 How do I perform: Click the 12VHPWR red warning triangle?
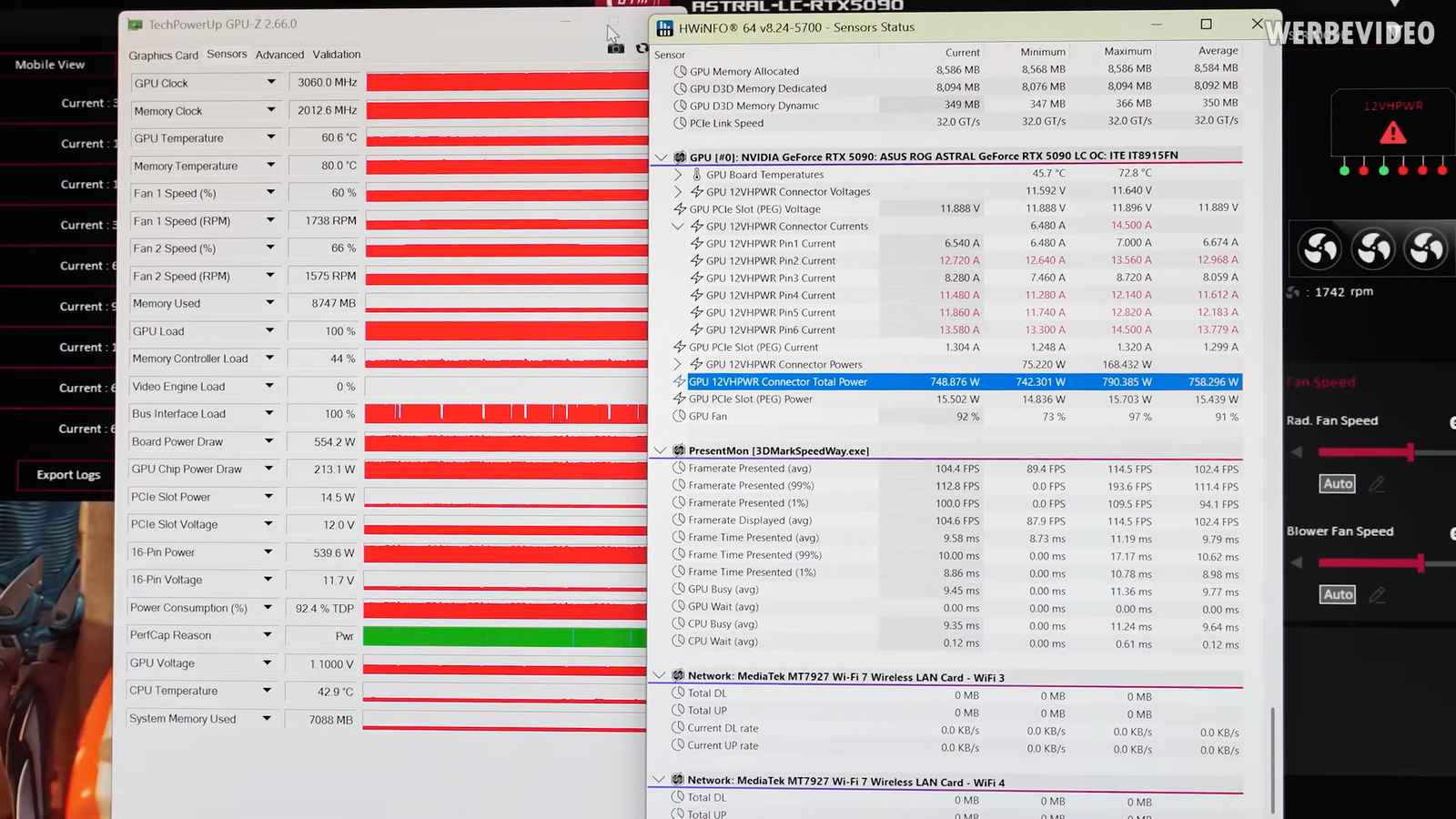tap(1392, 134)
